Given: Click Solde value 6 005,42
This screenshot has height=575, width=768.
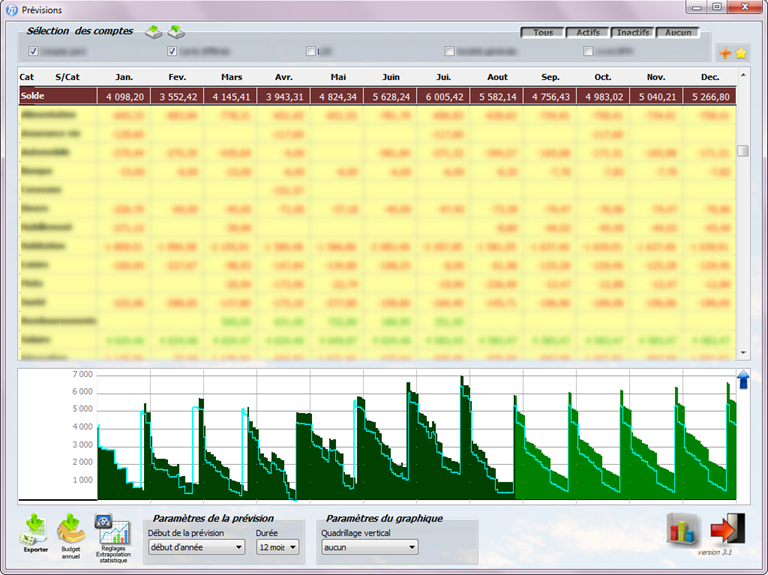Looking at the screenshot, I should 444,97.
